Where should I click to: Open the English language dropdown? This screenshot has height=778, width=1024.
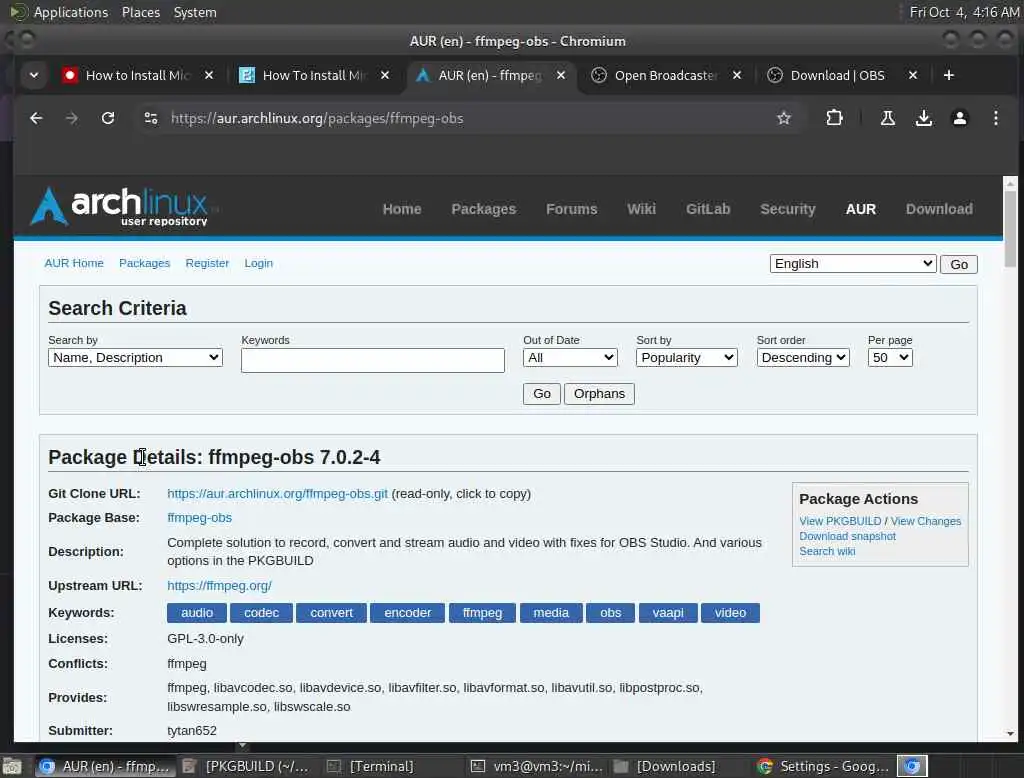[x=852, y=264]
